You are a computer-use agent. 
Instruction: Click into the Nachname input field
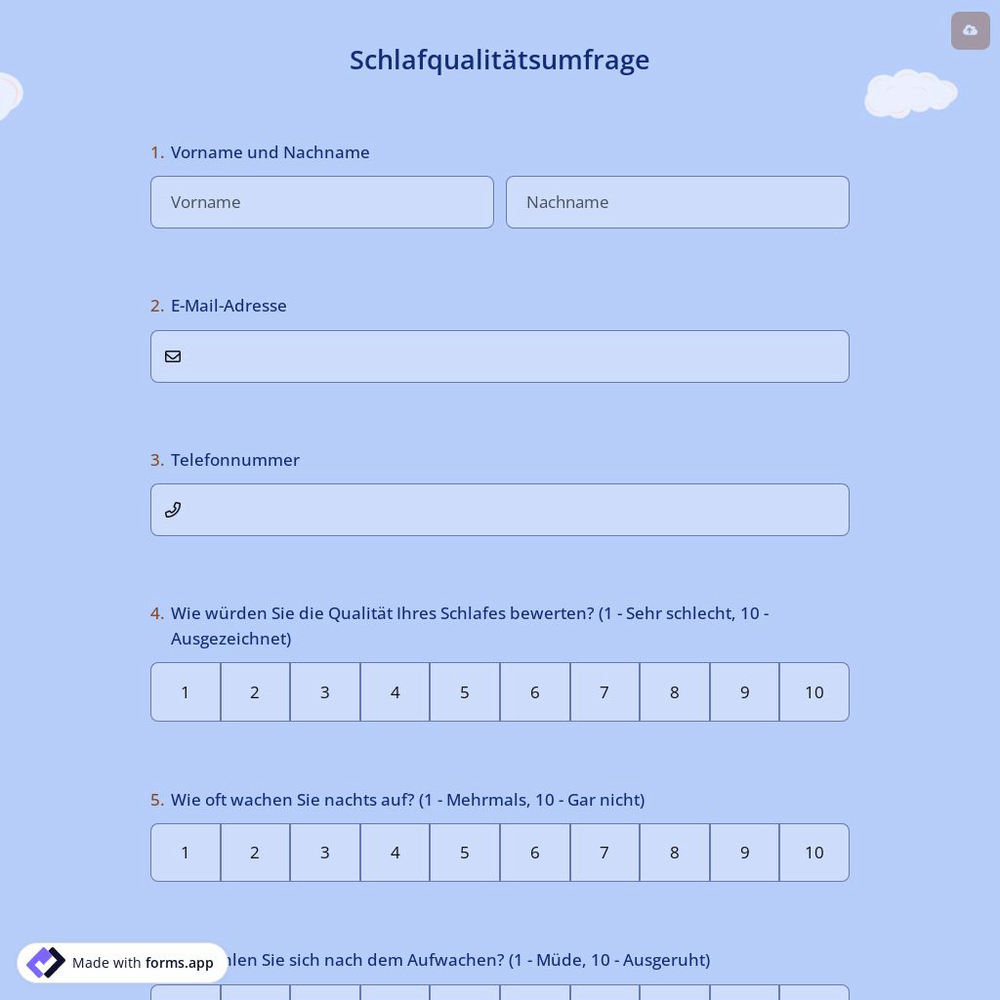point(677,202)
